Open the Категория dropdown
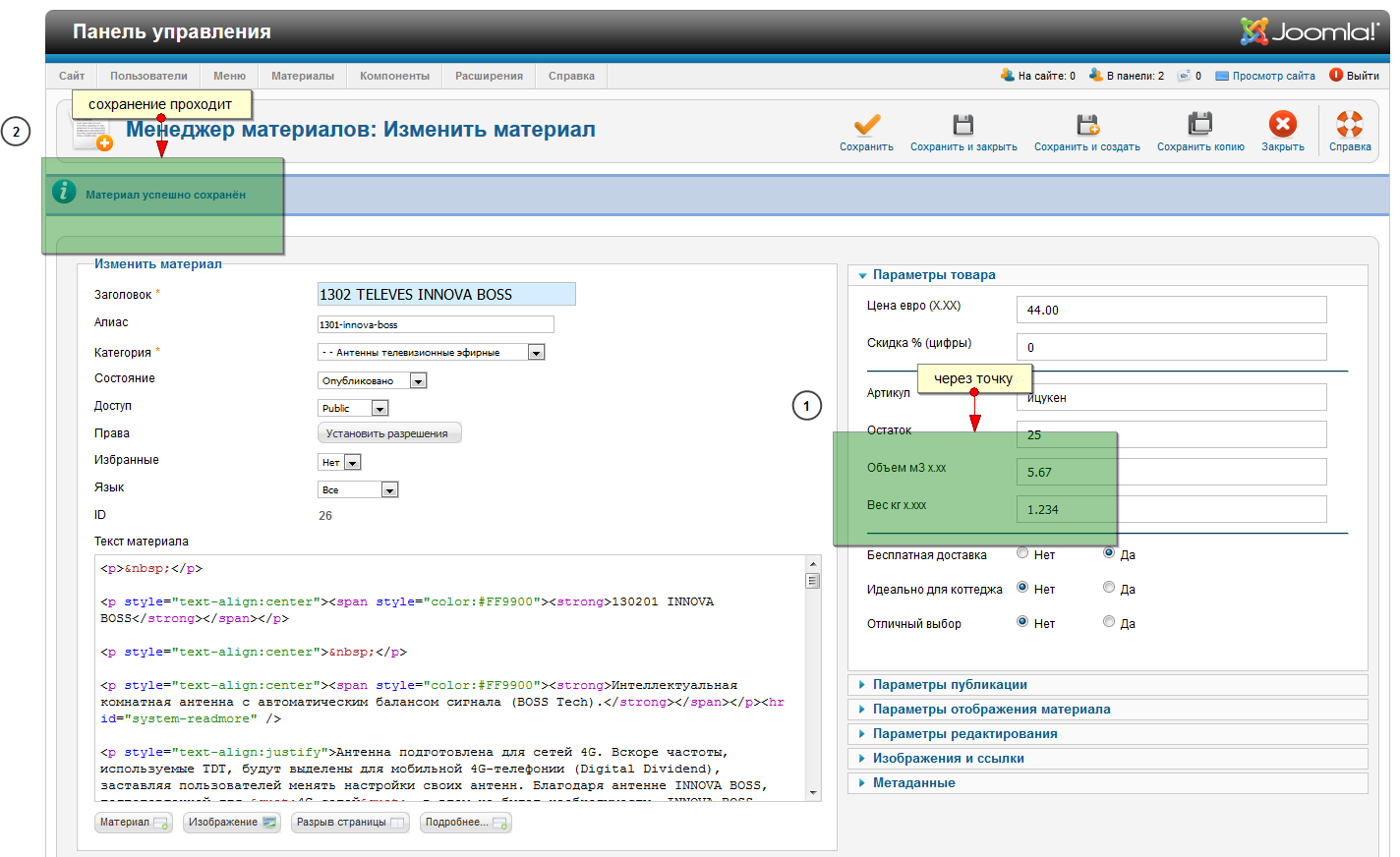The image size is (1400, 857). point(536,353)
